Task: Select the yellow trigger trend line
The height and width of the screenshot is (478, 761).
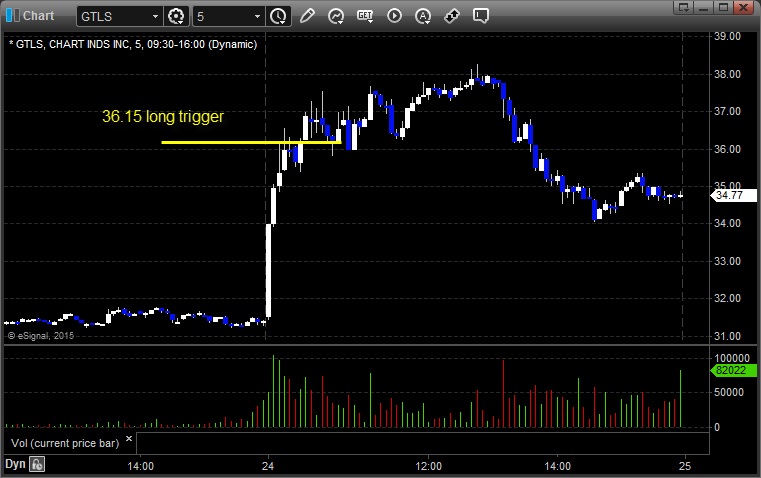Action: coord(251,142)
